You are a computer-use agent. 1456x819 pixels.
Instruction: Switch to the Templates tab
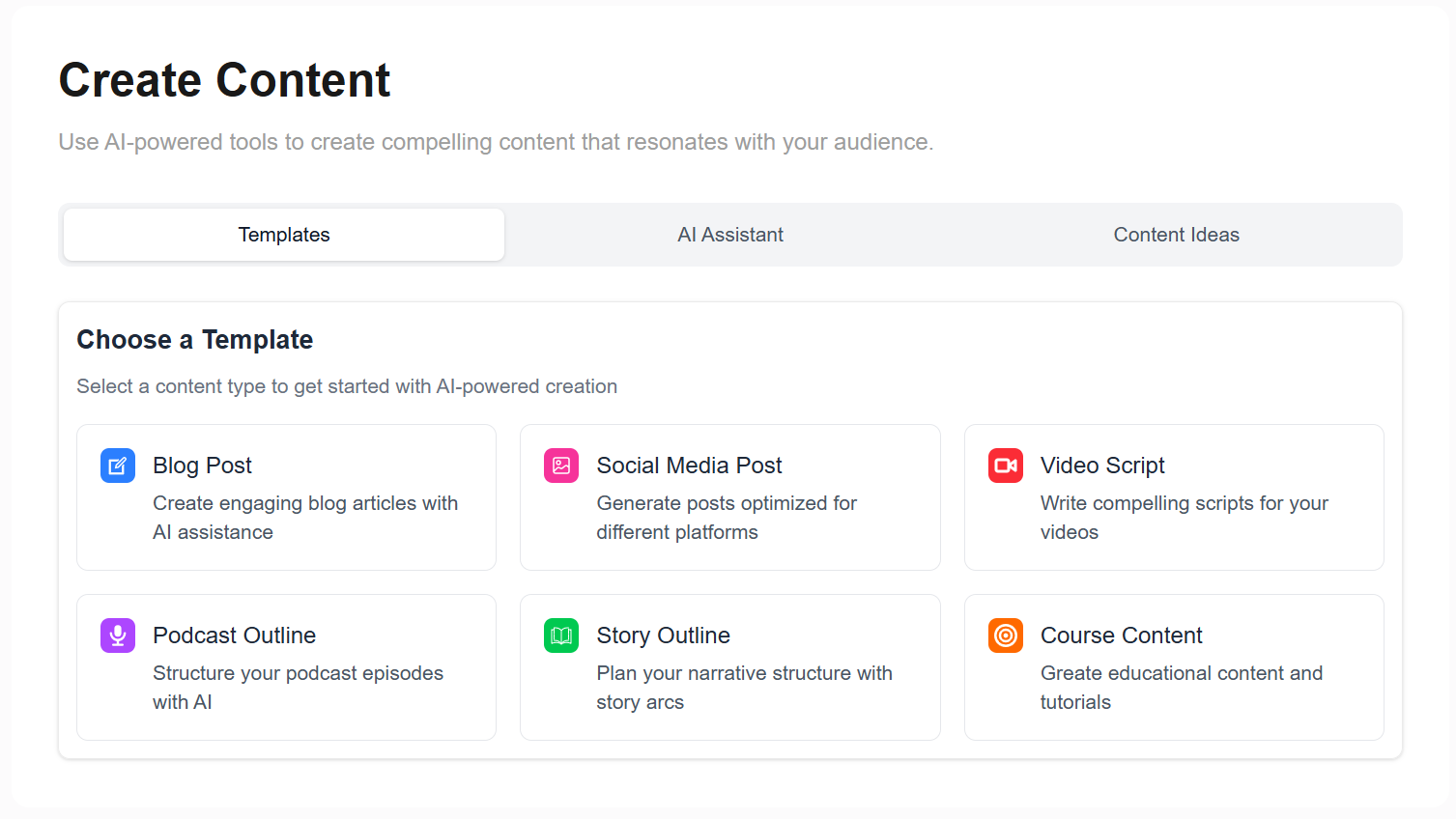(284, 235)
